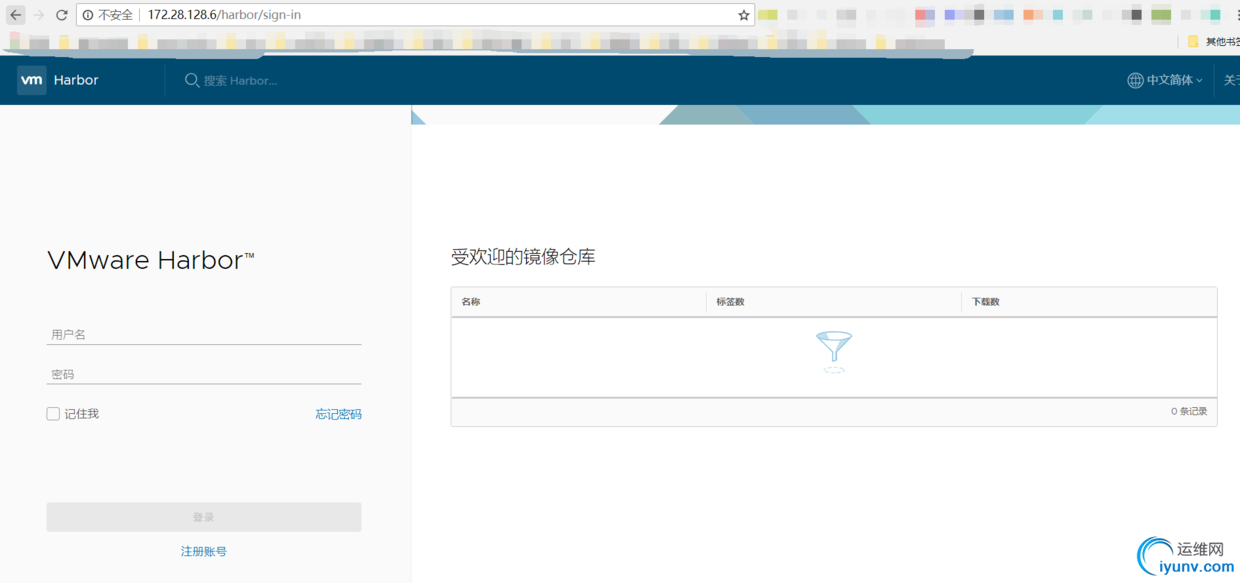The height and width of the screenshot is (583, 1240).
Task: Sort by the 标签数 column header
Action: (731, 302)
